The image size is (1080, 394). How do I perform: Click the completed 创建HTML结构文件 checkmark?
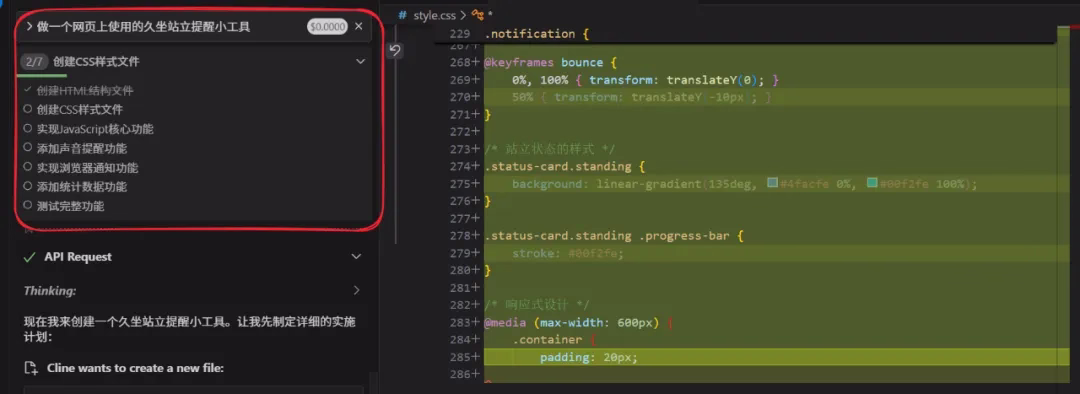(28, 90)
